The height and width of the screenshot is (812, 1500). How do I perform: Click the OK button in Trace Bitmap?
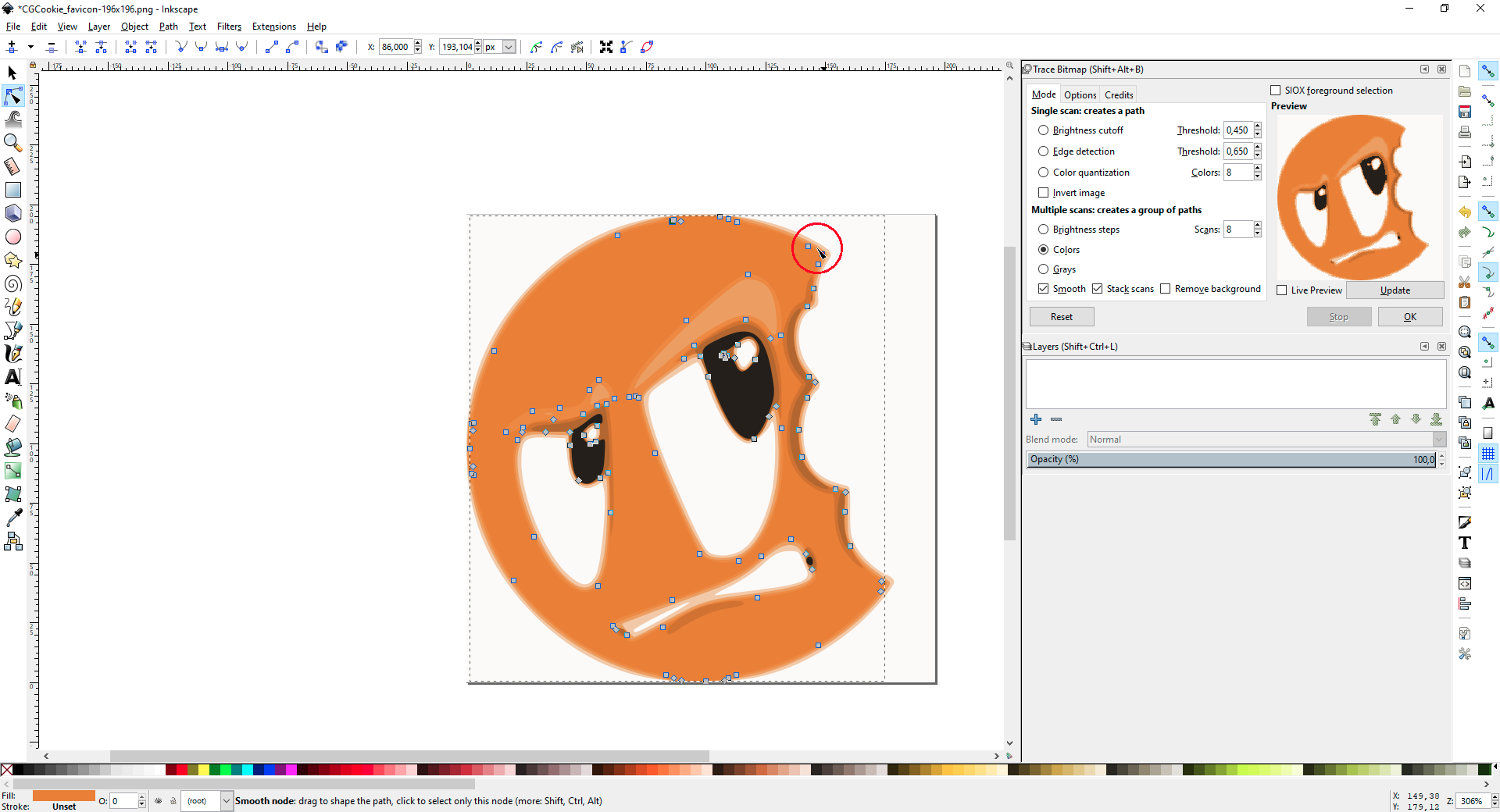[1410, 317]
